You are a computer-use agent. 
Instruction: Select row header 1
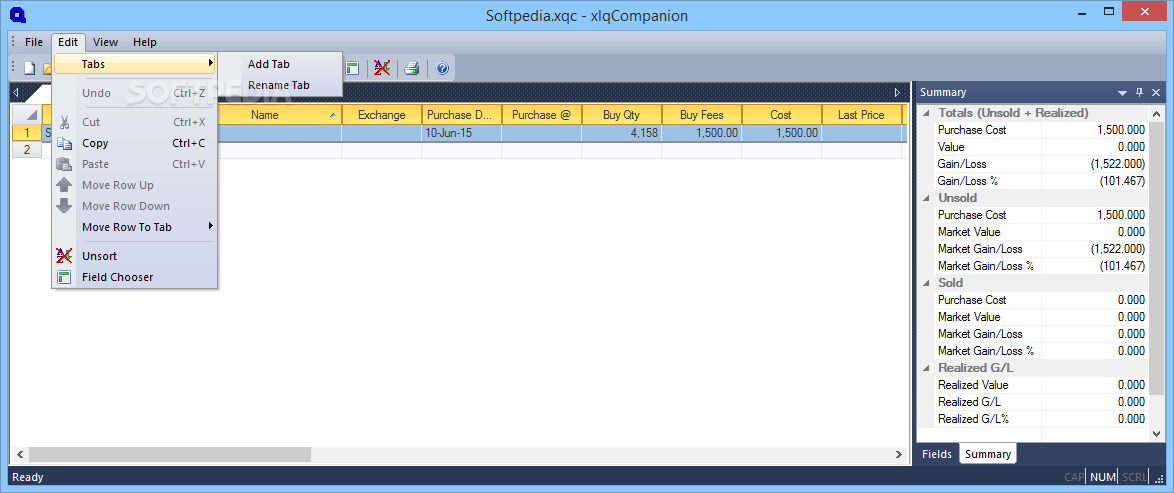(x=27, y=133)
